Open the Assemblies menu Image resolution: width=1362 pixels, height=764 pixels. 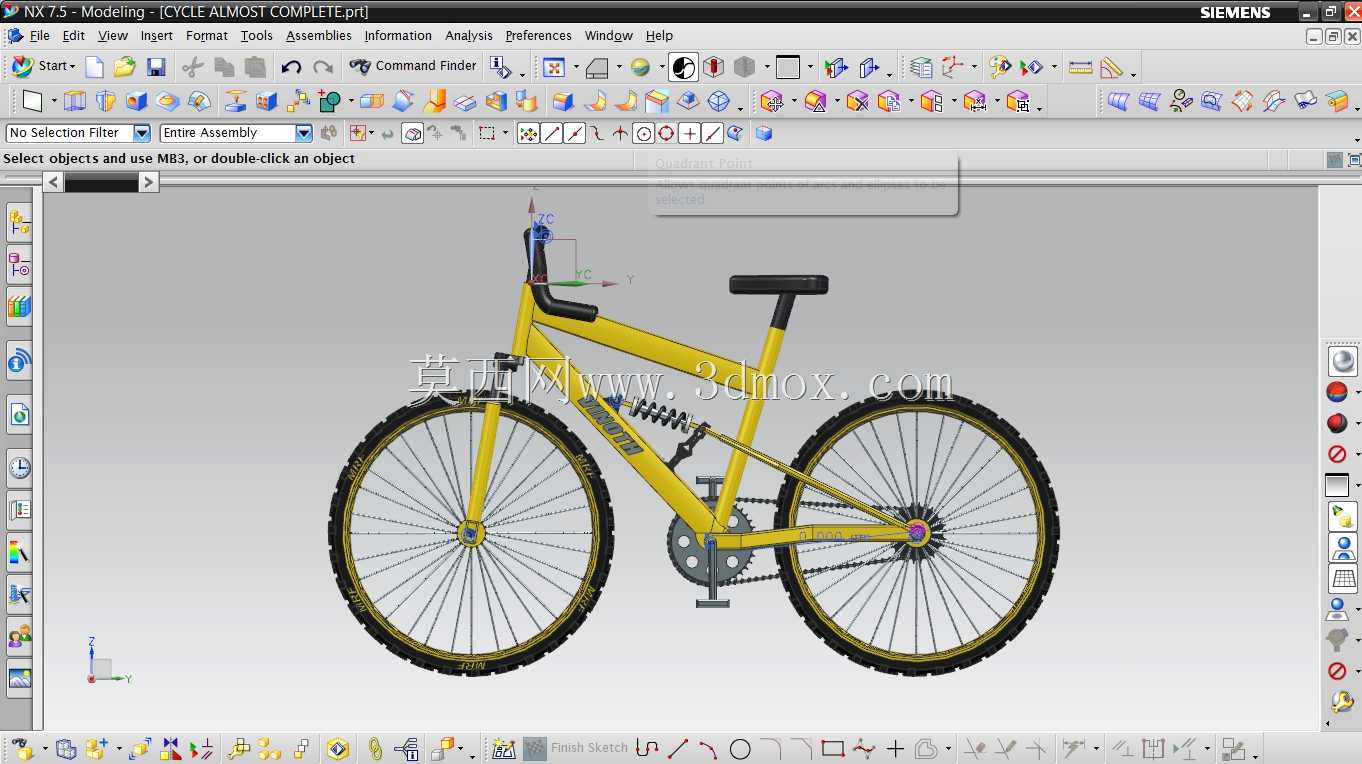point(318,36)
